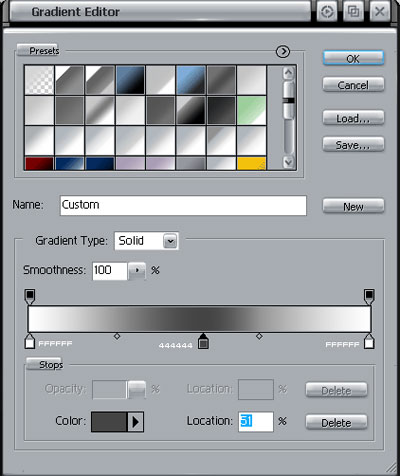Click the dimmed opacity stop Delete button

(x=336, y=390)
